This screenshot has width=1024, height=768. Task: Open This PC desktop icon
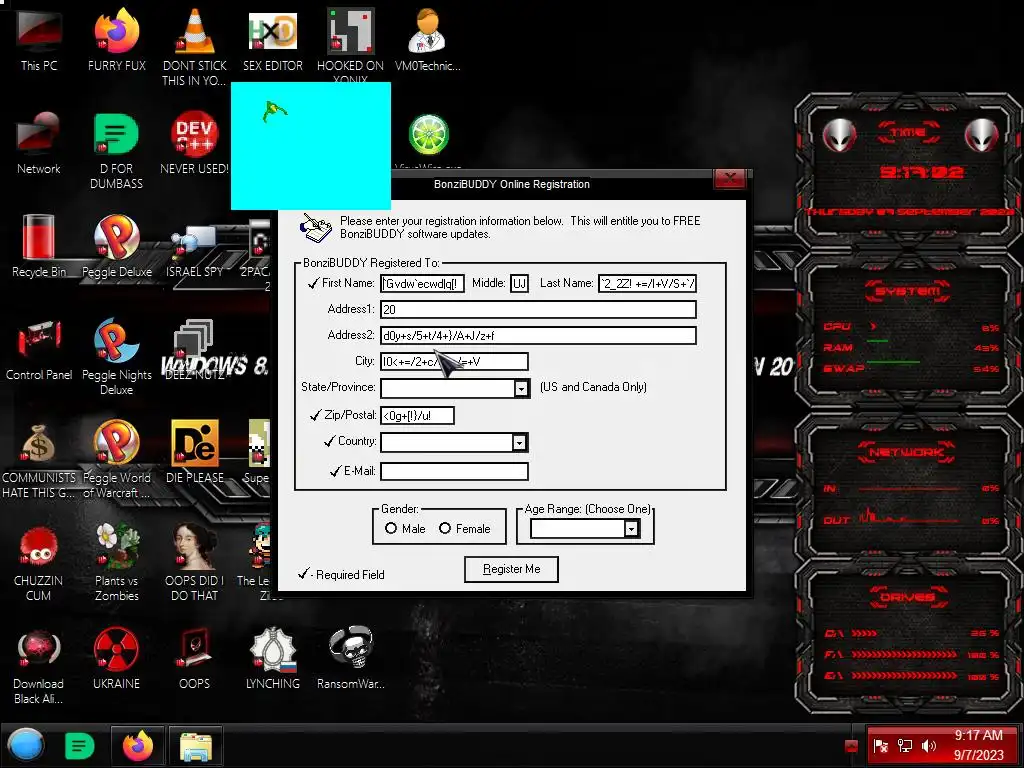tap(39, 40)
